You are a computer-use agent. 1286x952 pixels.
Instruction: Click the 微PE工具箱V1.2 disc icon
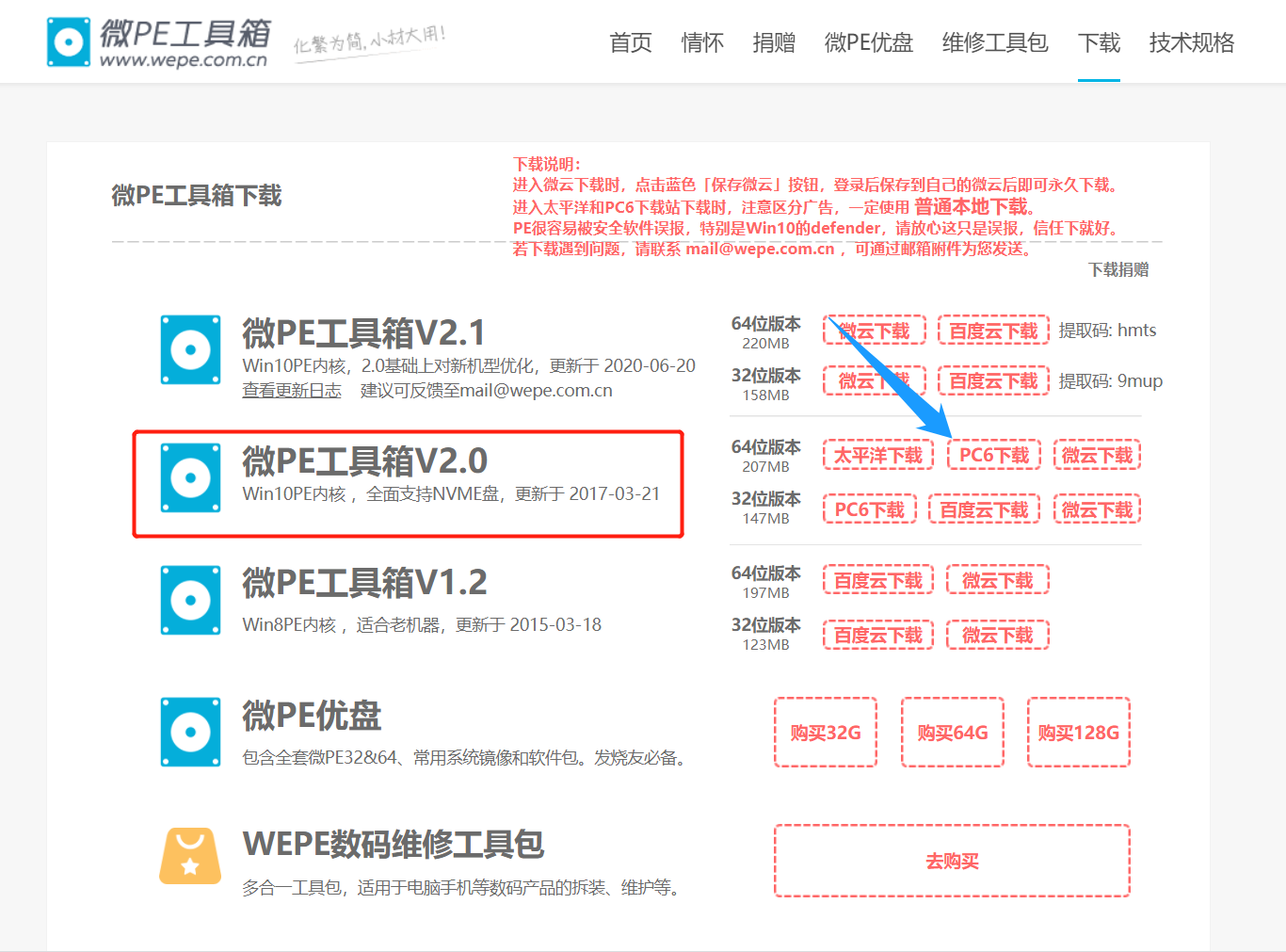tap(190, 601)
